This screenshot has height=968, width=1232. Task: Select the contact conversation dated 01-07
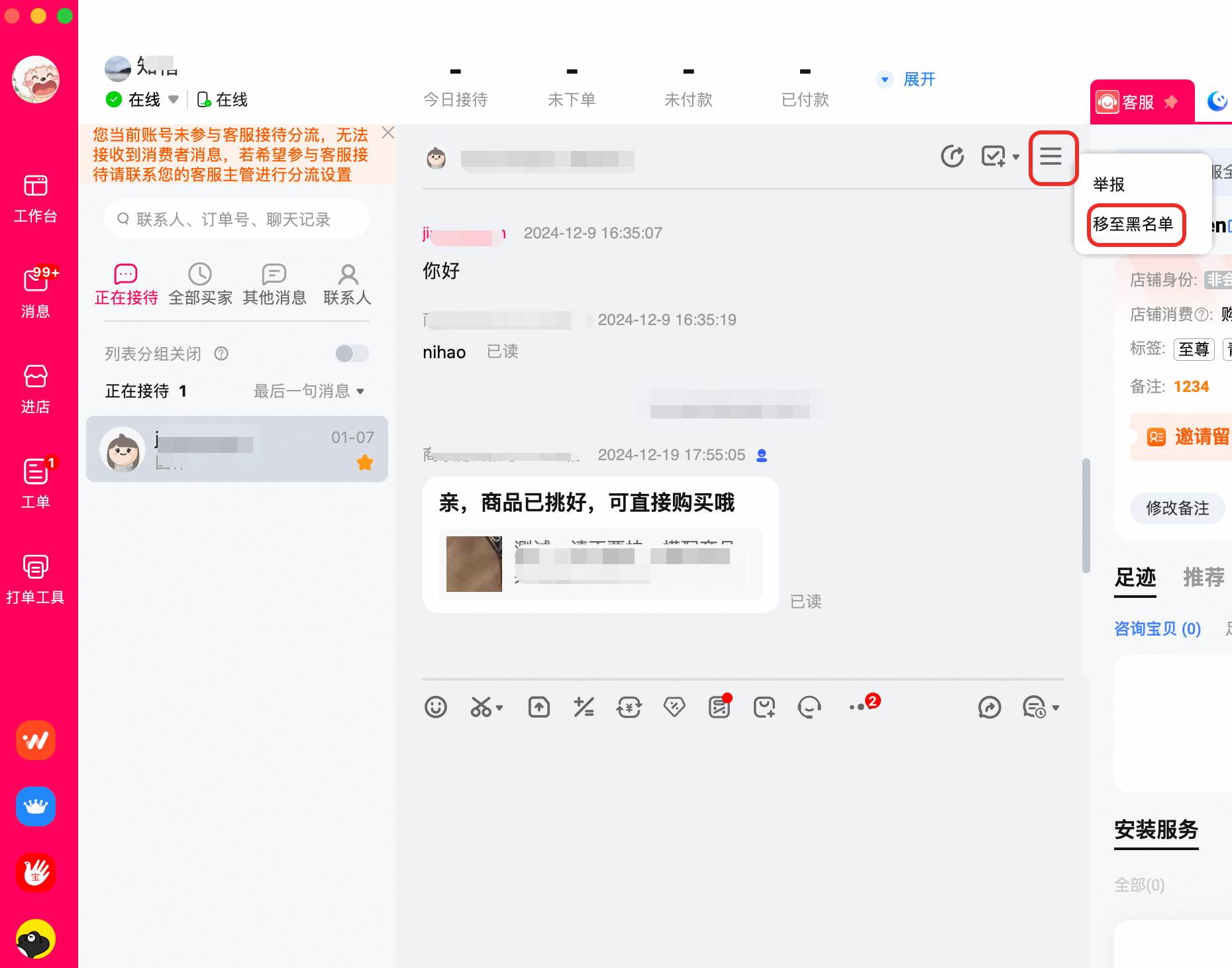237,449
